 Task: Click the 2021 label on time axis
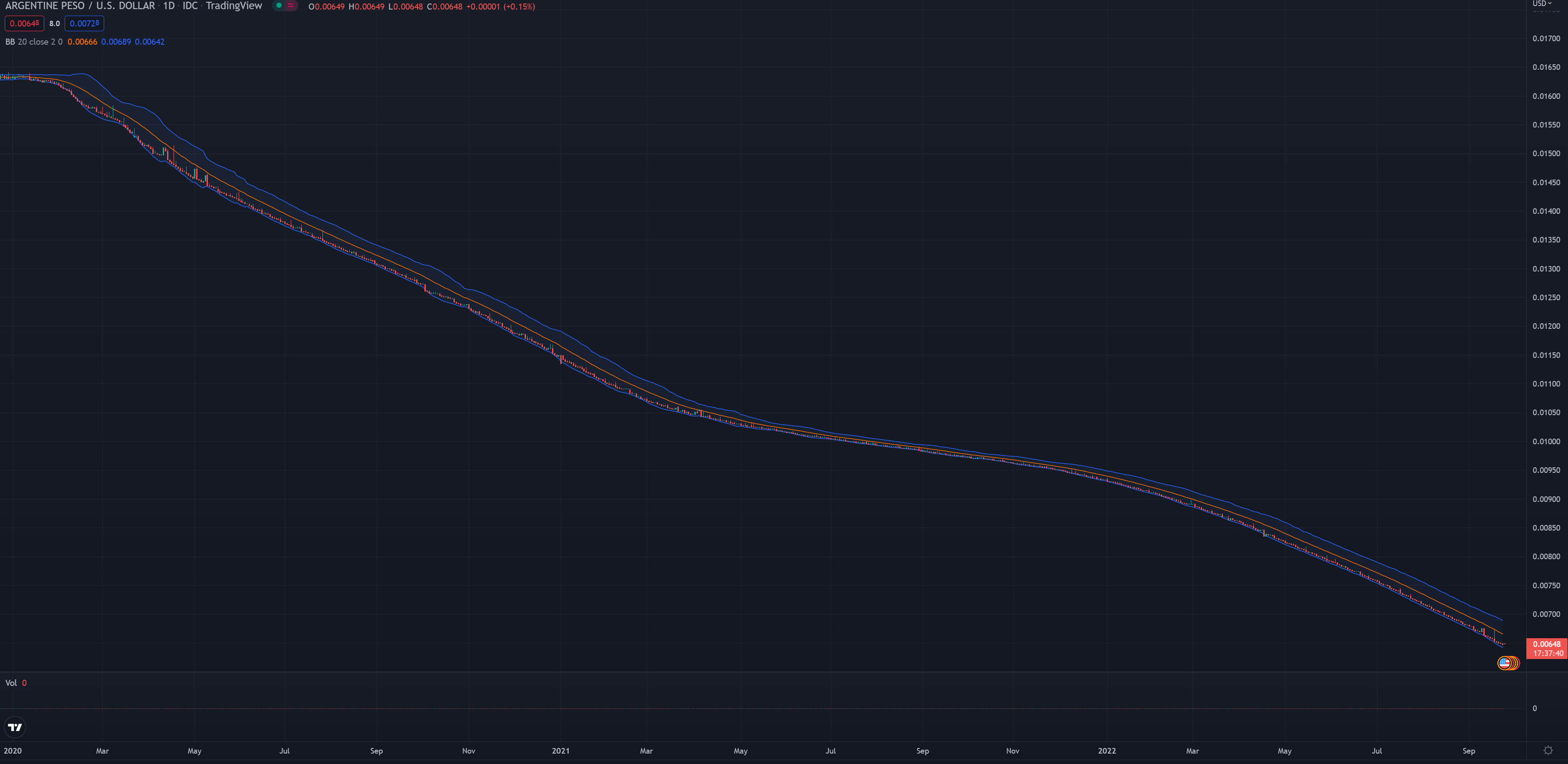pos(561,751)
